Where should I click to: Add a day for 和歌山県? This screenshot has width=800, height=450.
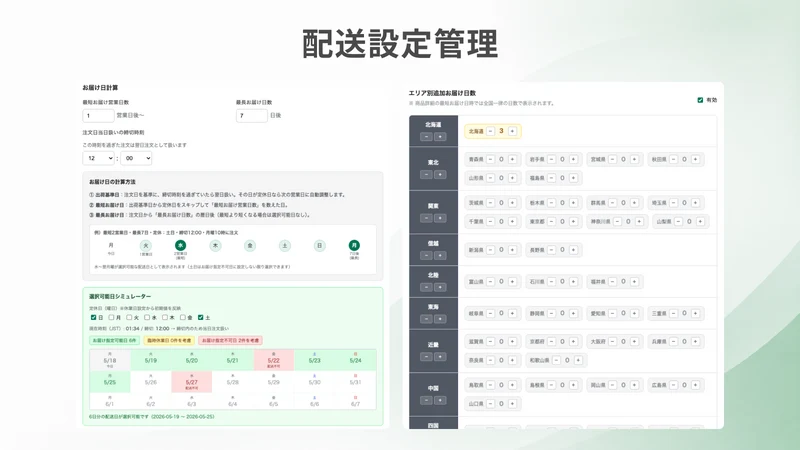(578, 360)
